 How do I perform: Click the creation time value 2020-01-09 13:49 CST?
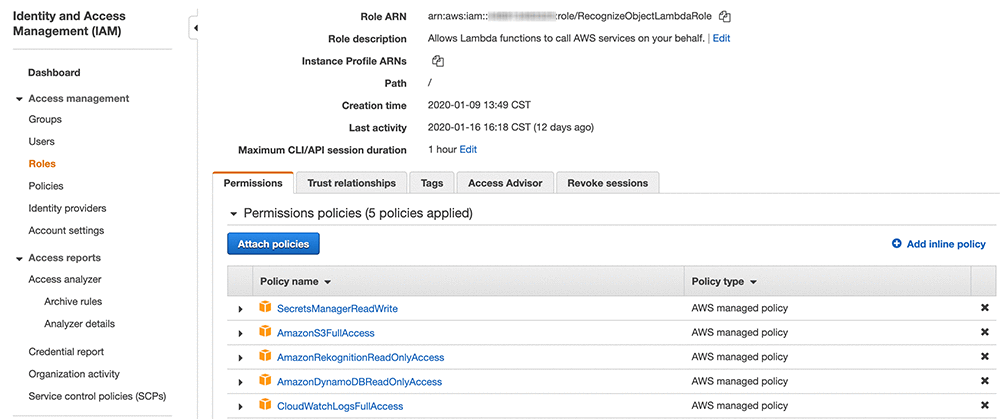pyautogui.click(x=480, y=105)
